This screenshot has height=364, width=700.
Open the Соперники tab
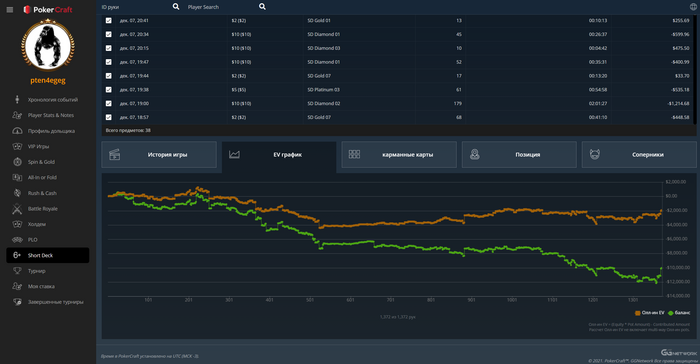tap(639, 155)
